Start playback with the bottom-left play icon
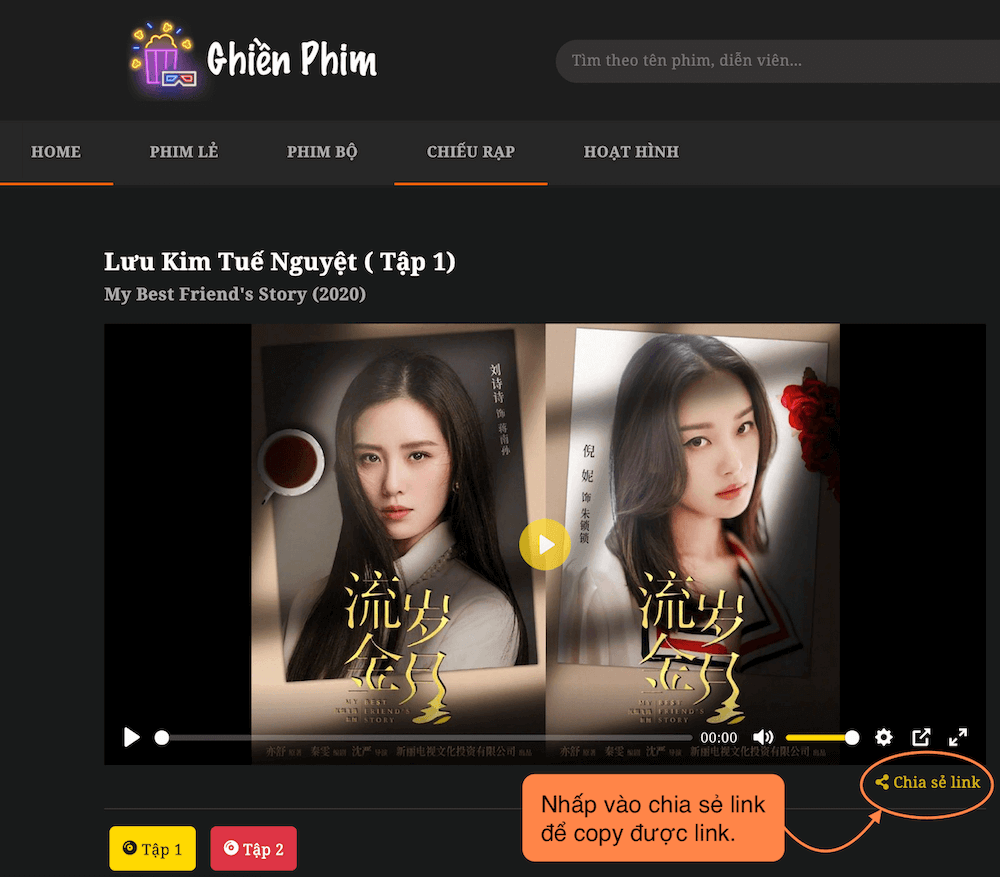The width and height of the screenshot is (1000, 877). coord(132,738)
